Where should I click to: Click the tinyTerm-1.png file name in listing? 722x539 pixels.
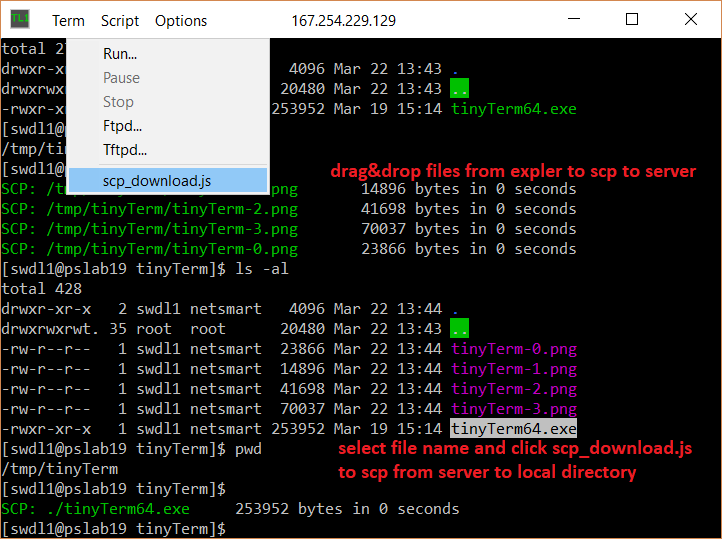coord(514,369)
